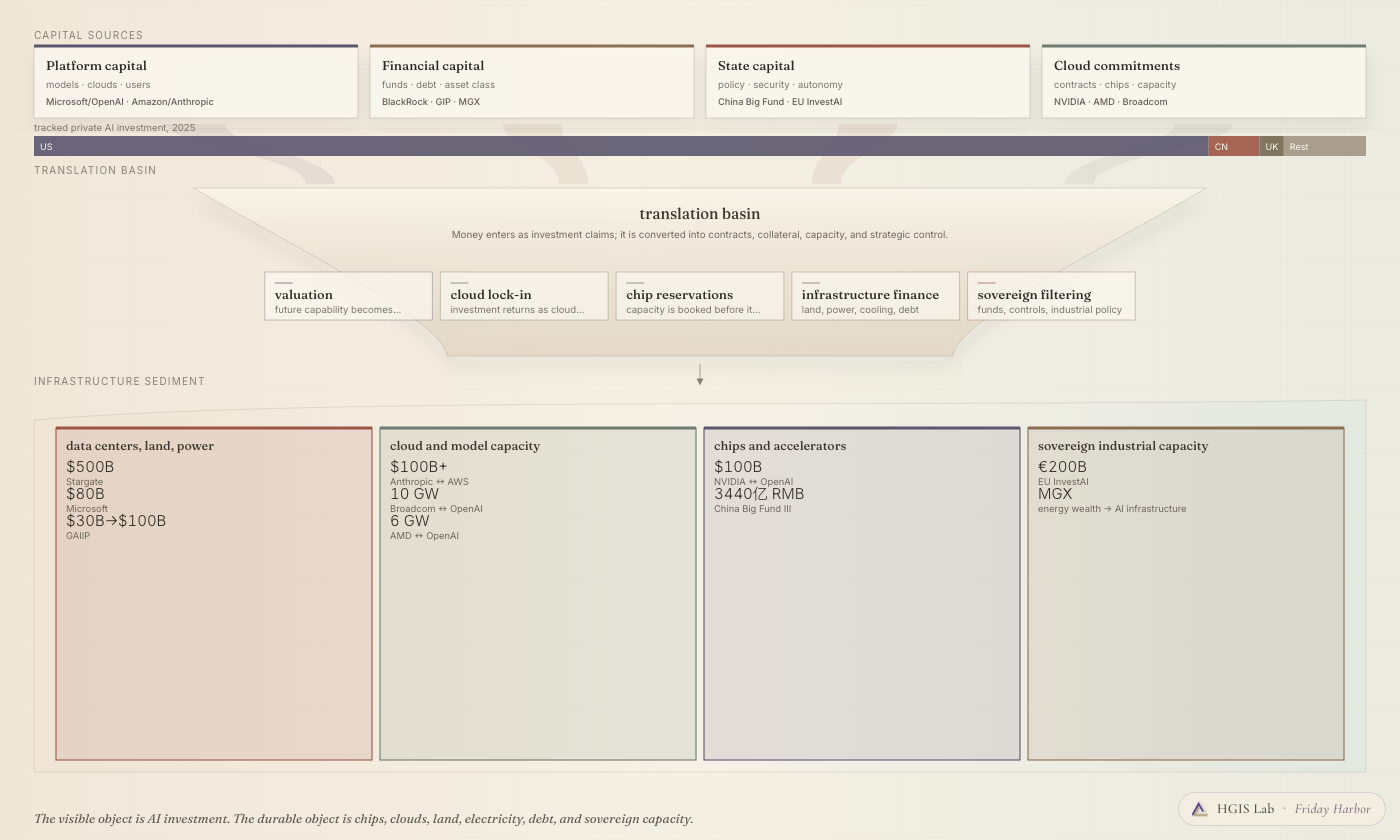Click 'China Big Fund · EU InvestAI' text

coord(780,102)
